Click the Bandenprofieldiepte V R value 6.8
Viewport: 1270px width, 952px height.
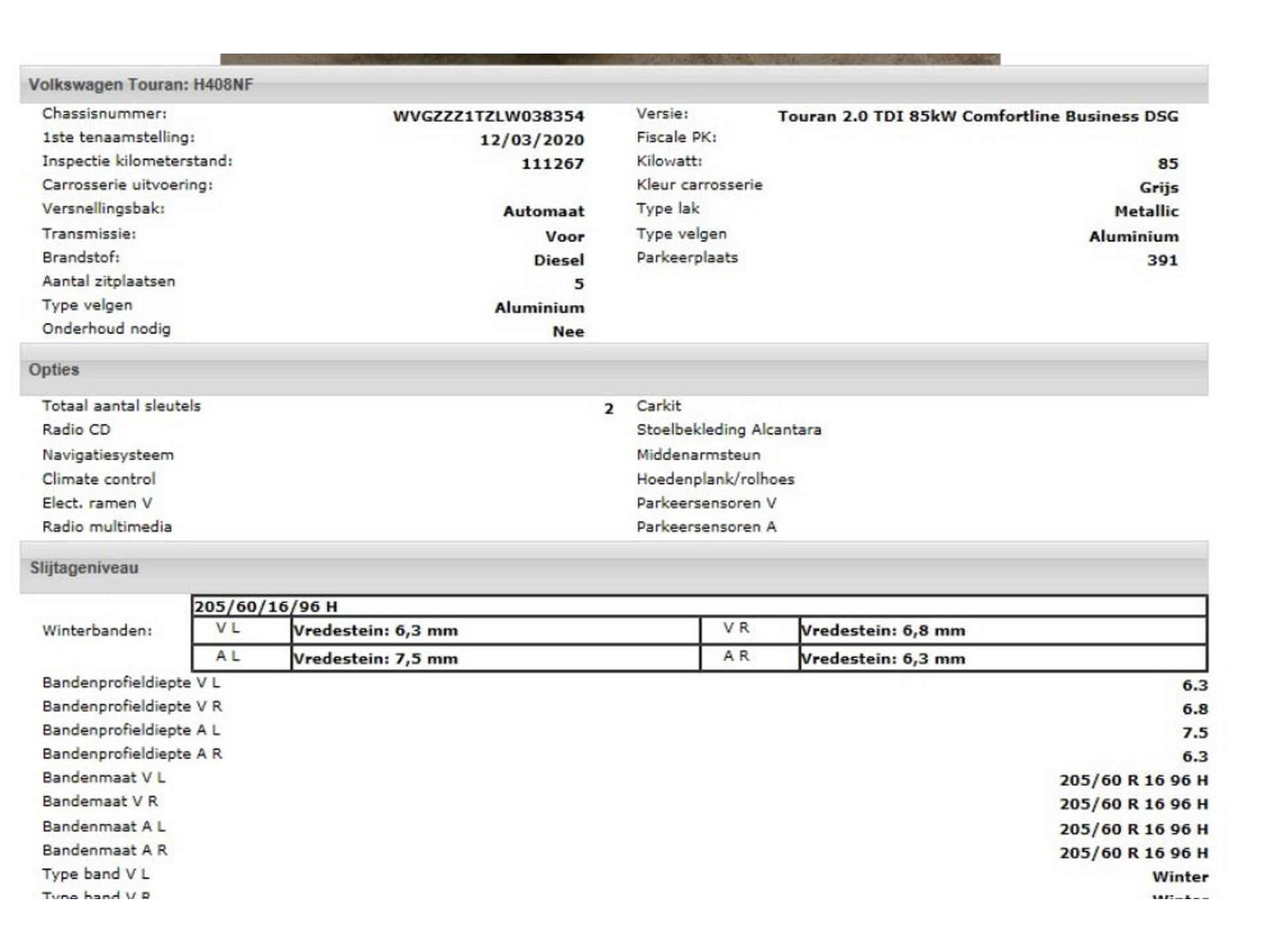click(x=1195, y=709)
